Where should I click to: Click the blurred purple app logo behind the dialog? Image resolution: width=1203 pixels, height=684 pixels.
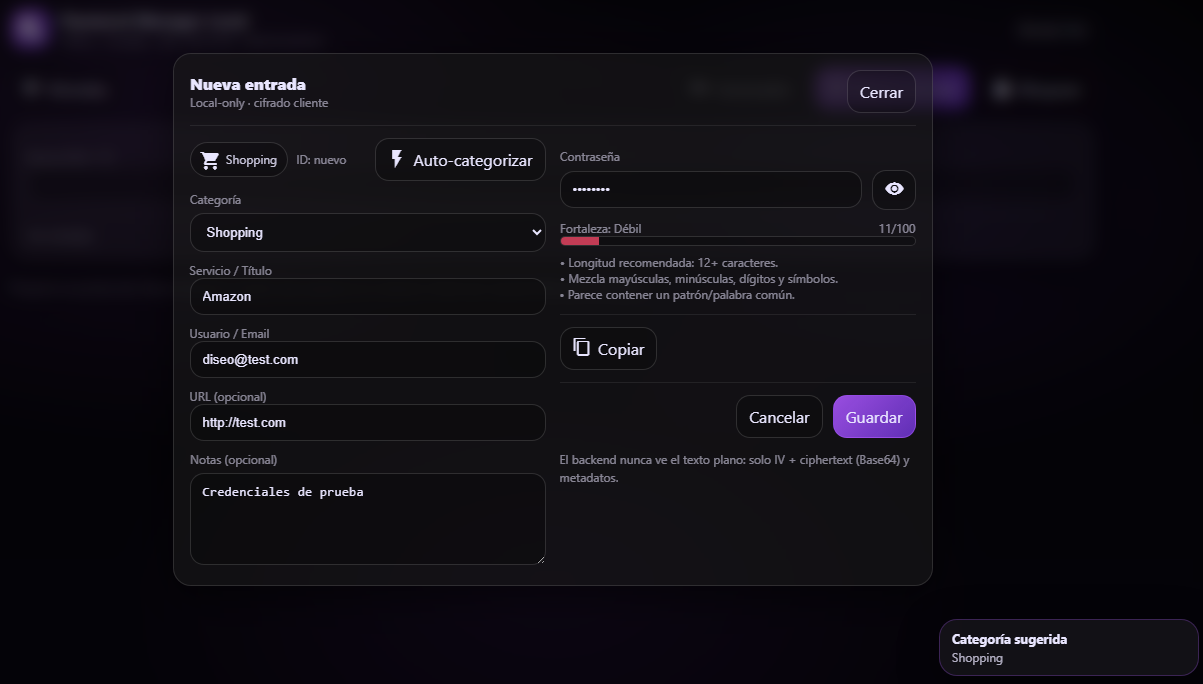point(29,27)
